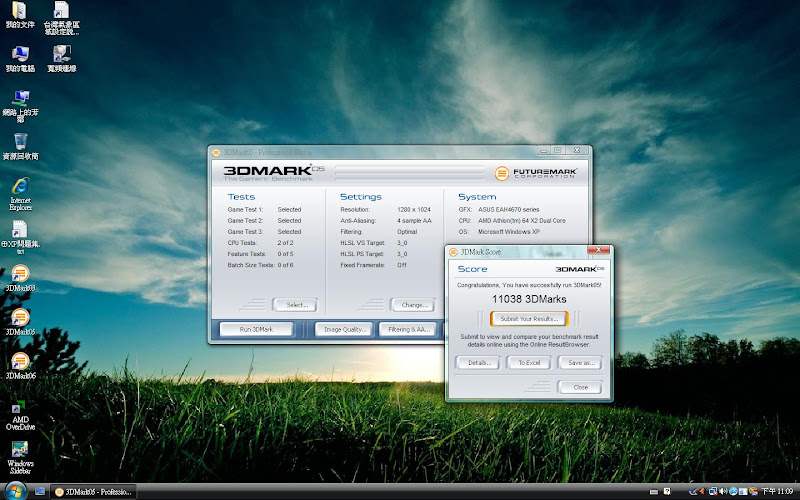
Task: Click the Batch Size Tests value 0 of 6
Action: [x=285, y=265]
